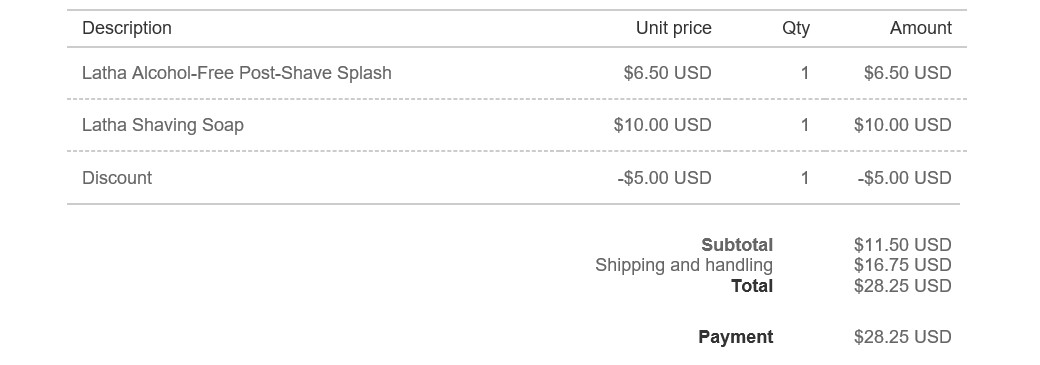Click the $11.50 USD subtotal value
Screen dimensions: 1040x365
[903, 245]
